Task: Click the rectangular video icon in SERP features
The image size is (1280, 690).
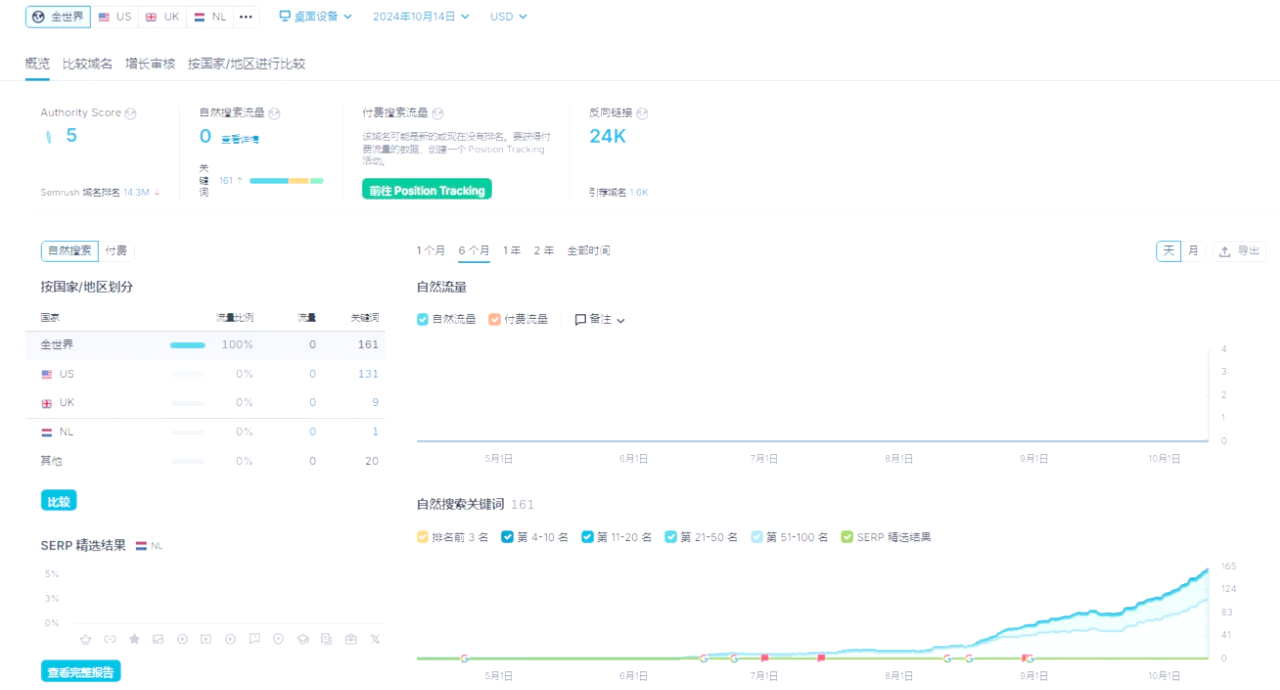Action: click(x=206, y=639)
